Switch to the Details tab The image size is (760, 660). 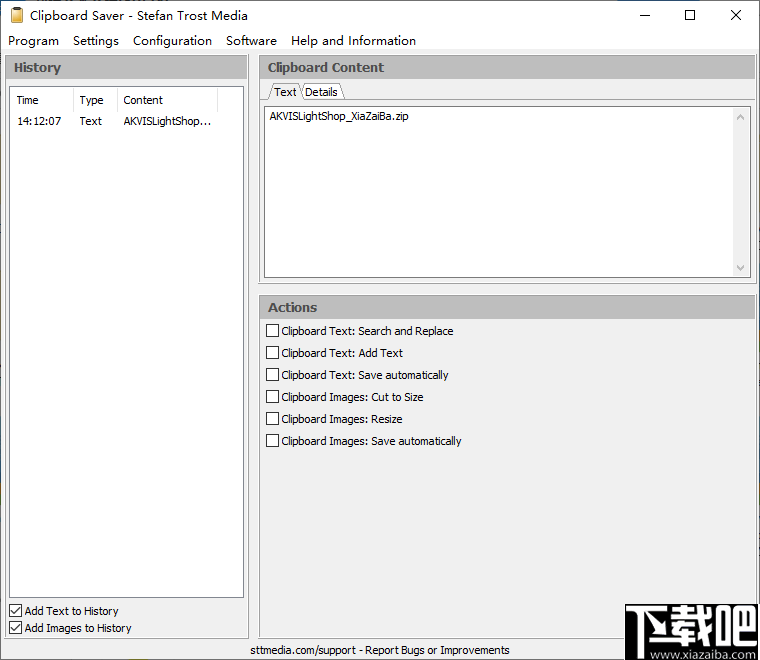pyautogui.click(x=321, y=92)
